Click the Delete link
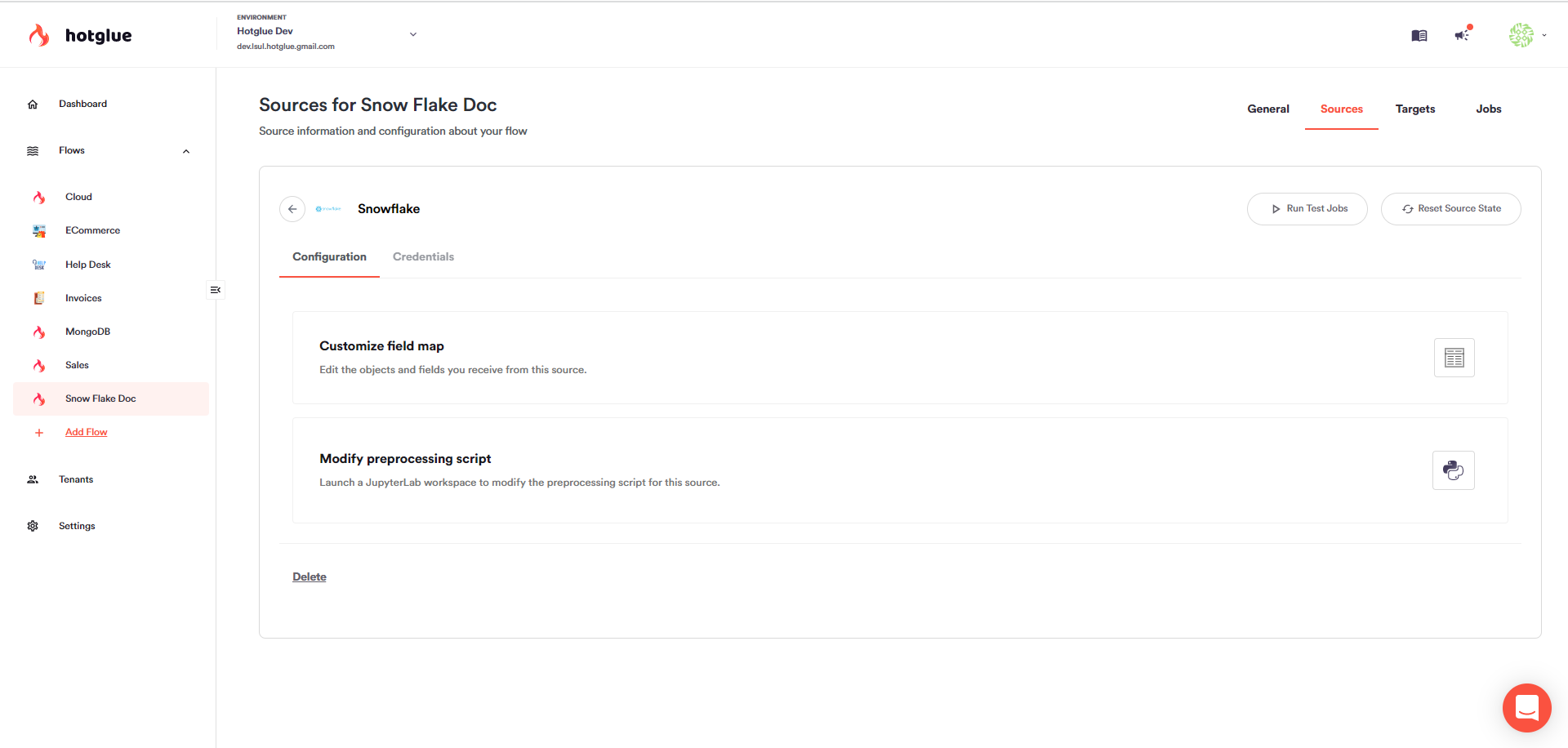Viewport: 1568px width, 748px height. pos(310,577)
